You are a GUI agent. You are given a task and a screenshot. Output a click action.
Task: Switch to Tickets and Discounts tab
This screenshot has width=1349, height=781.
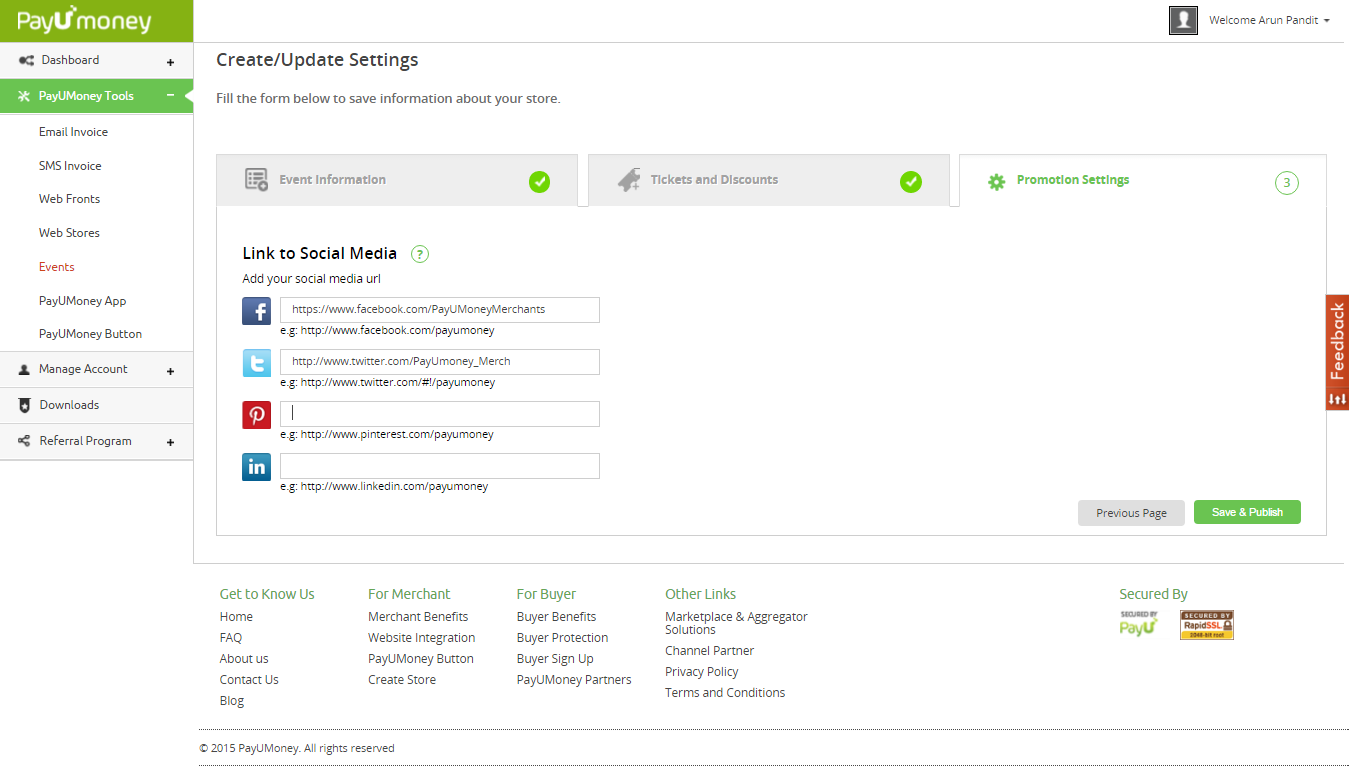[x=769, y=180]
